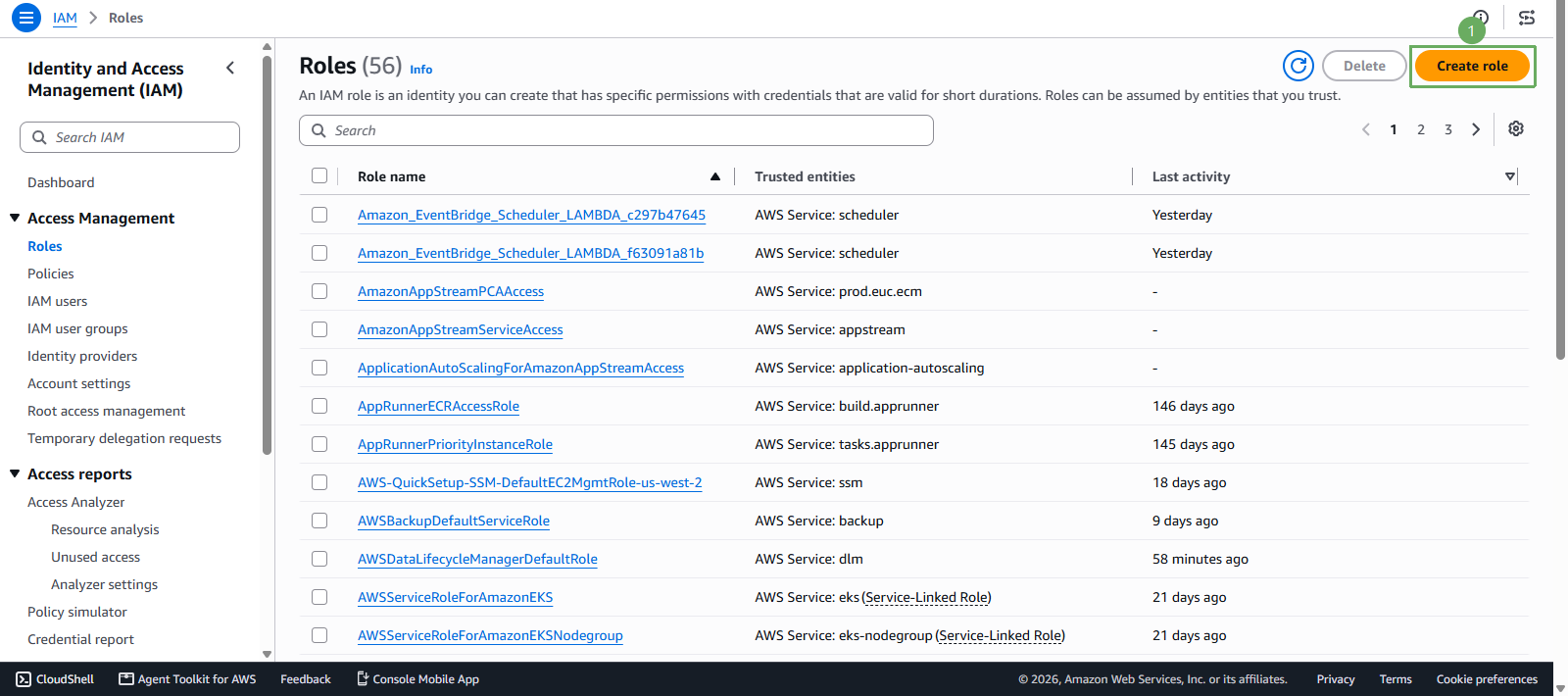Open the CloudShell terminal icon
The width and height of the screenshot is (1568, 696).
point(24,679)
